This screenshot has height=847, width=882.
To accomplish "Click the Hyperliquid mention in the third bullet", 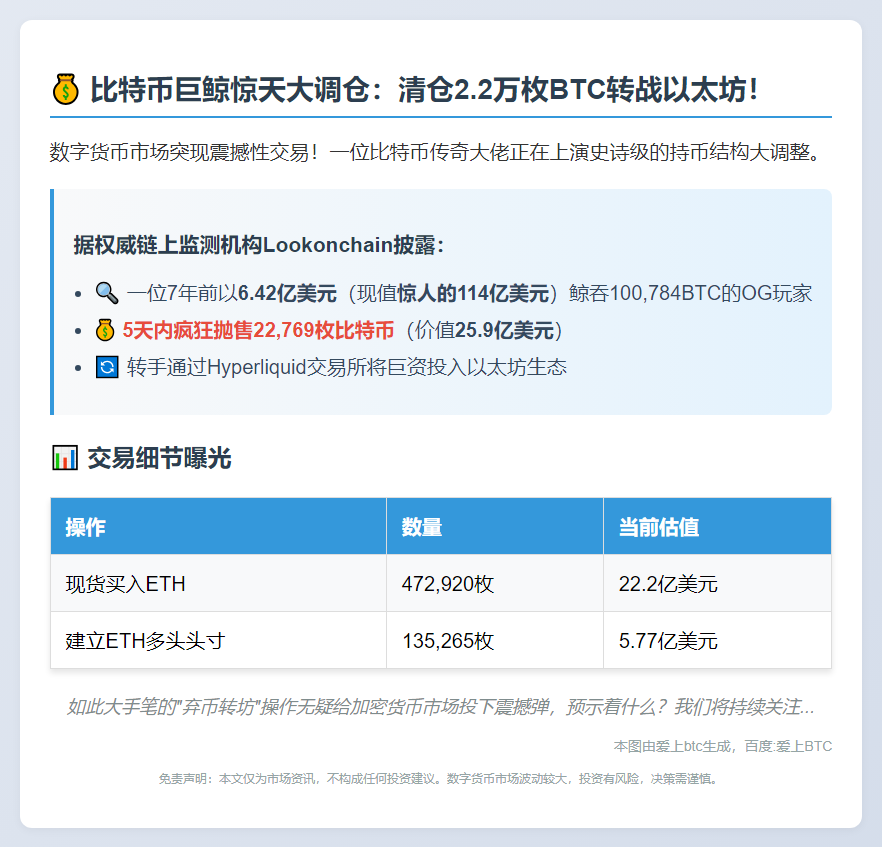I will 259,367.
